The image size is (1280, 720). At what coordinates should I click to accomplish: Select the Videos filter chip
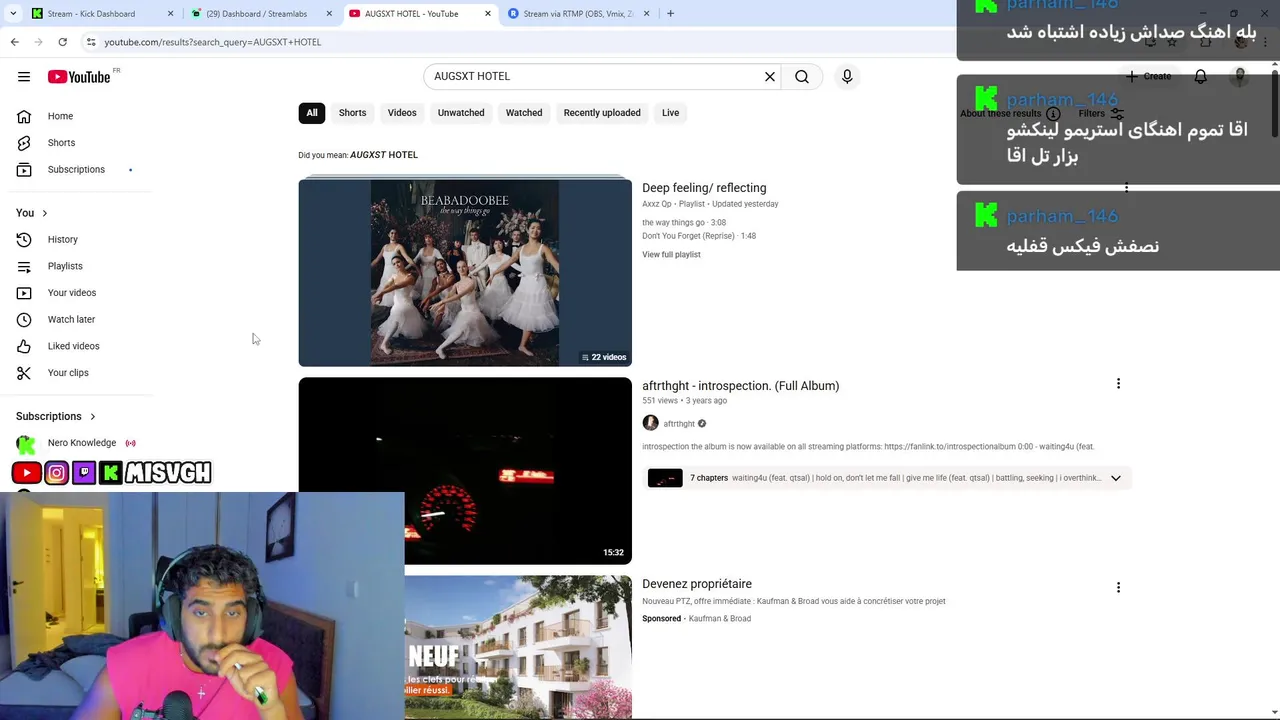coord(402,113)
